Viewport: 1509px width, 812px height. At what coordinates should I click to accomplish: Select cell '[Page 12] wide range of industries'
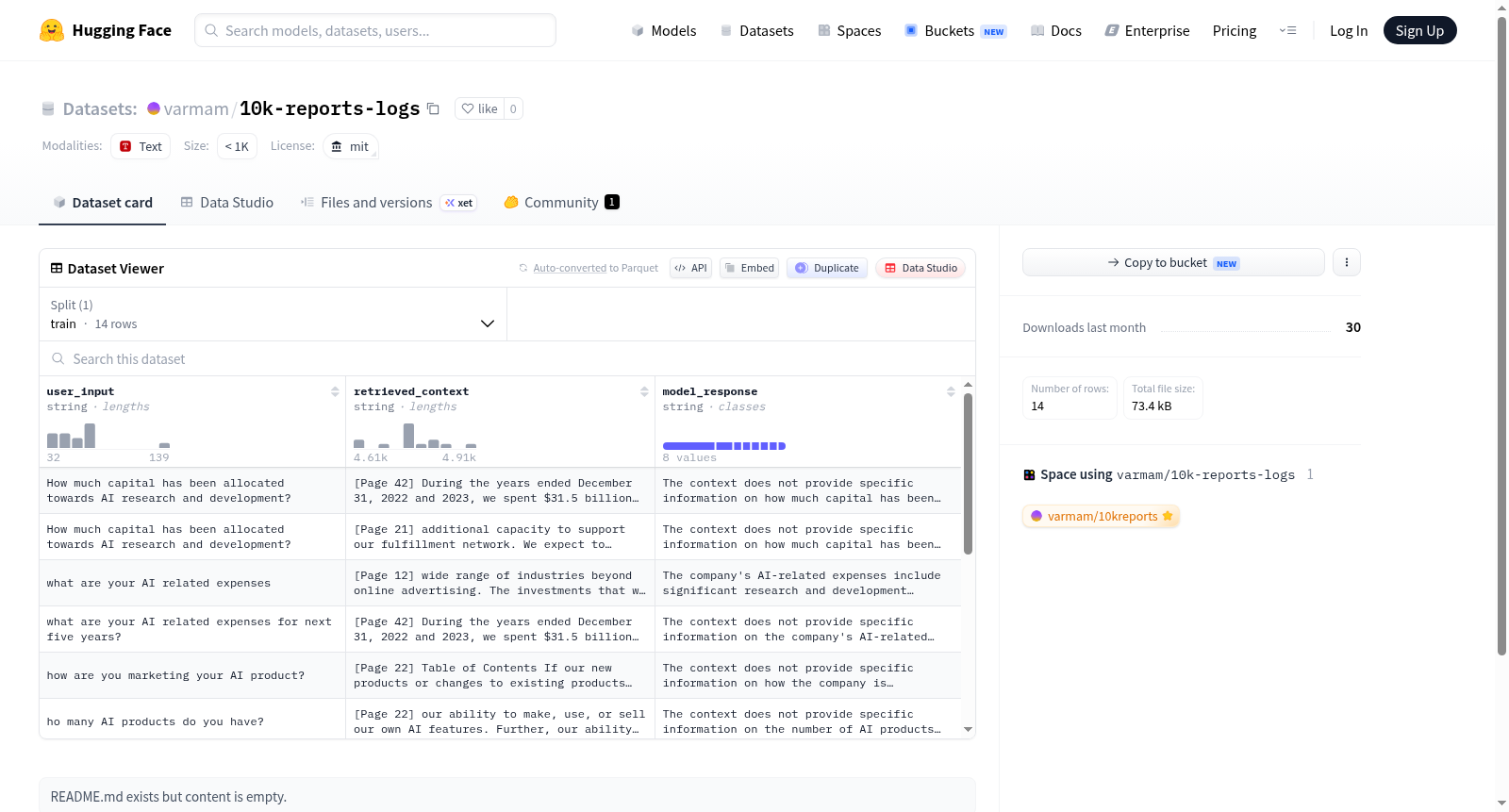500,583
